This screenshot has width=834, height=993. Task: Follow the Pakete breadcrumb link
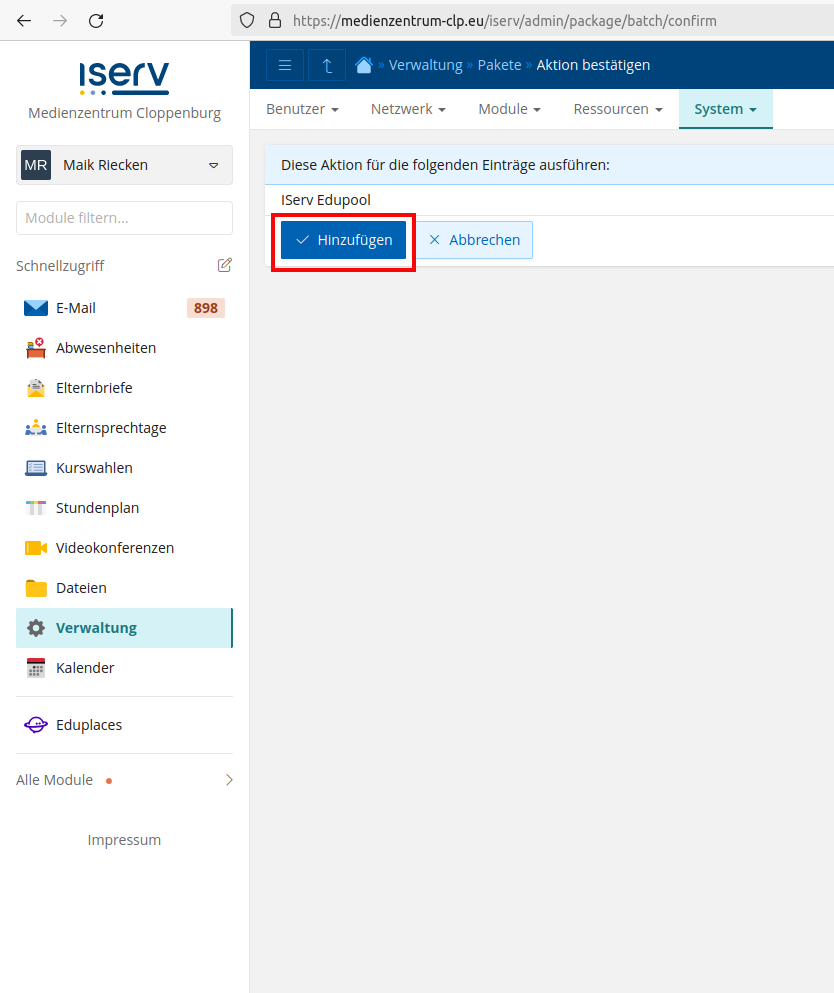pos(499,65)
